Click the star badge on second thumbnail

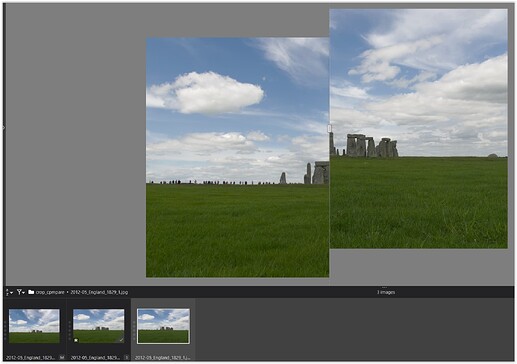(x=76, y=340)
